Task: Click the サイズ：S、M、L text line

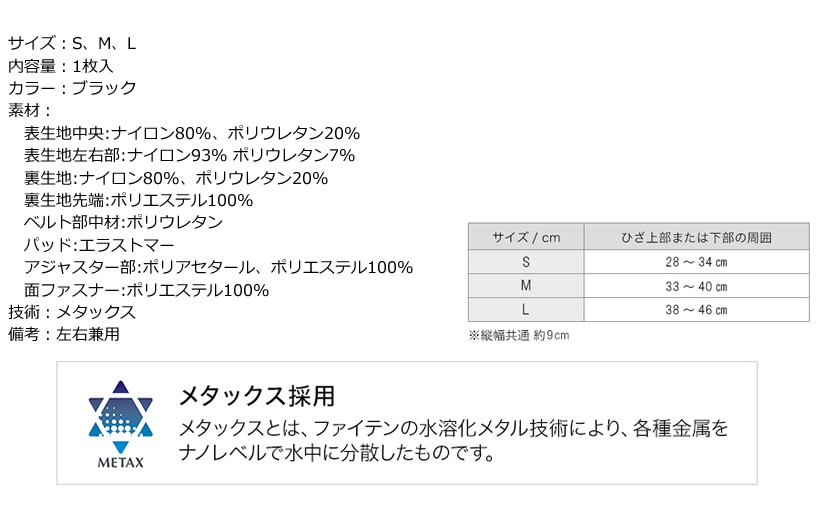Action: pos(72,43)
